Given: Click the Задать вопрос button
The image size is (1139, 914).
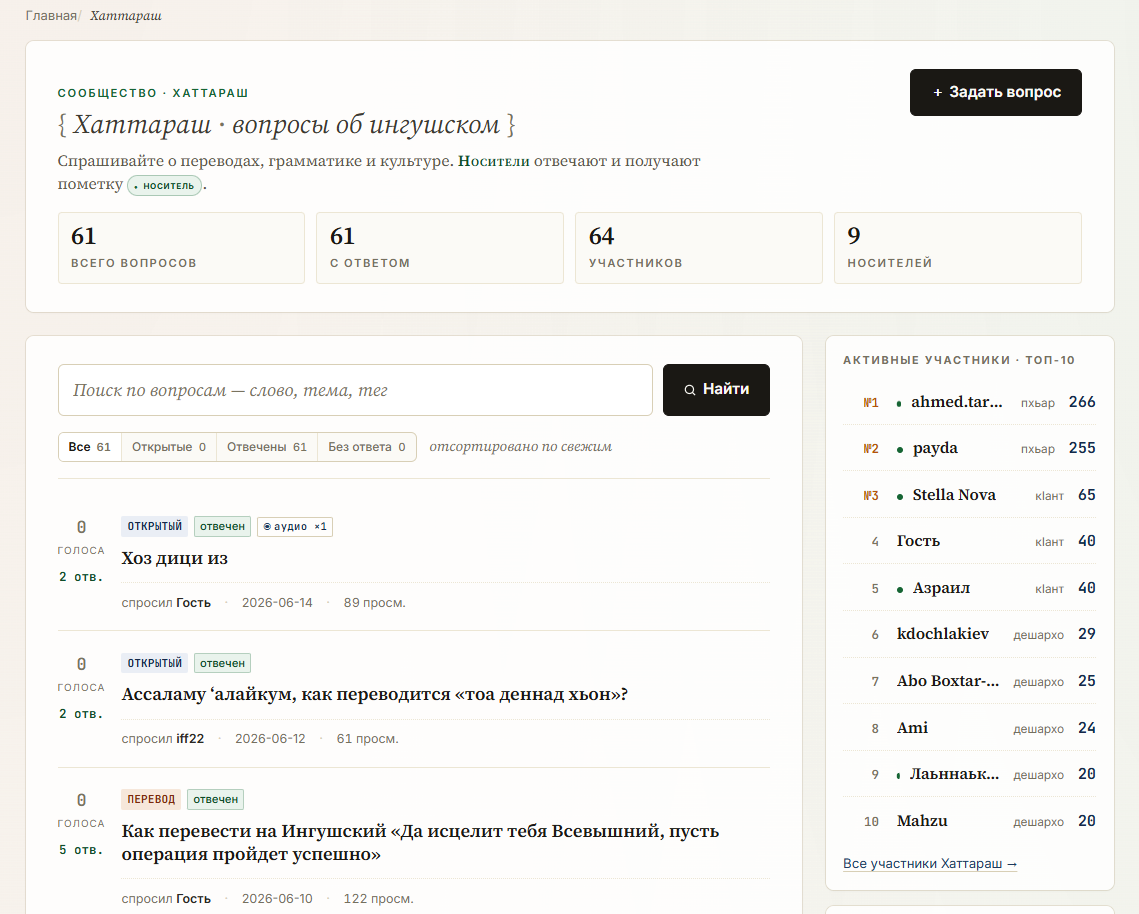Looking at the screenshot, I should (x=995, y=92).
